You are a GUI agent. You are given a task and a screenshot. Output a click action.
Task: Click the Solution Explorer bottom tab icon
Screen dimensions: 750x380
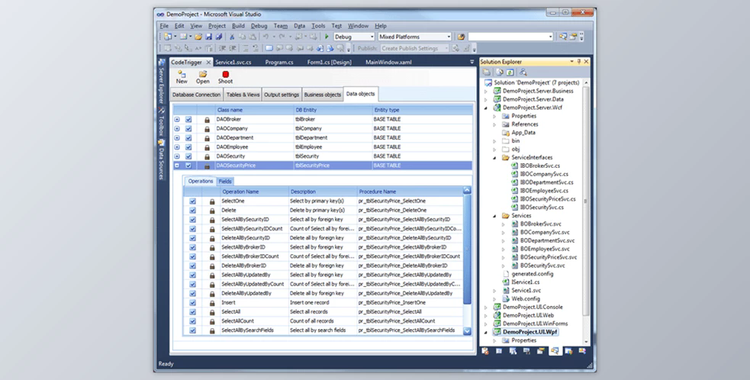coord(555,351)
